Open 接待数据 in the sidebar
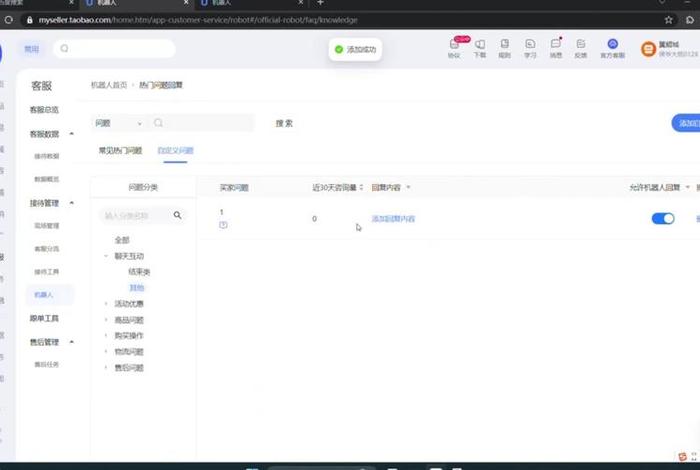Viewport: 700px width, 470px height. click(x=46, y=156)
